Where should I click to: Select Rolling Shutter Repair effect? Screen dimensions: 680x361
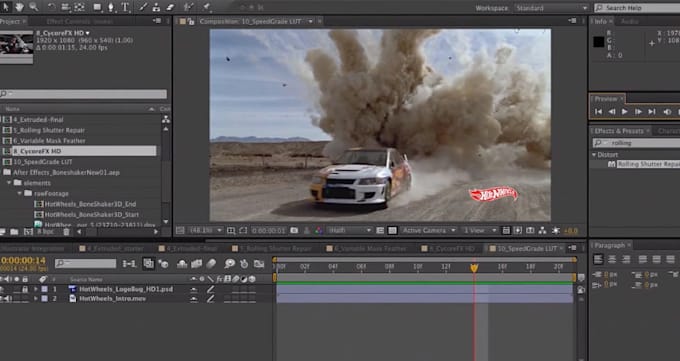pos(648,164)
